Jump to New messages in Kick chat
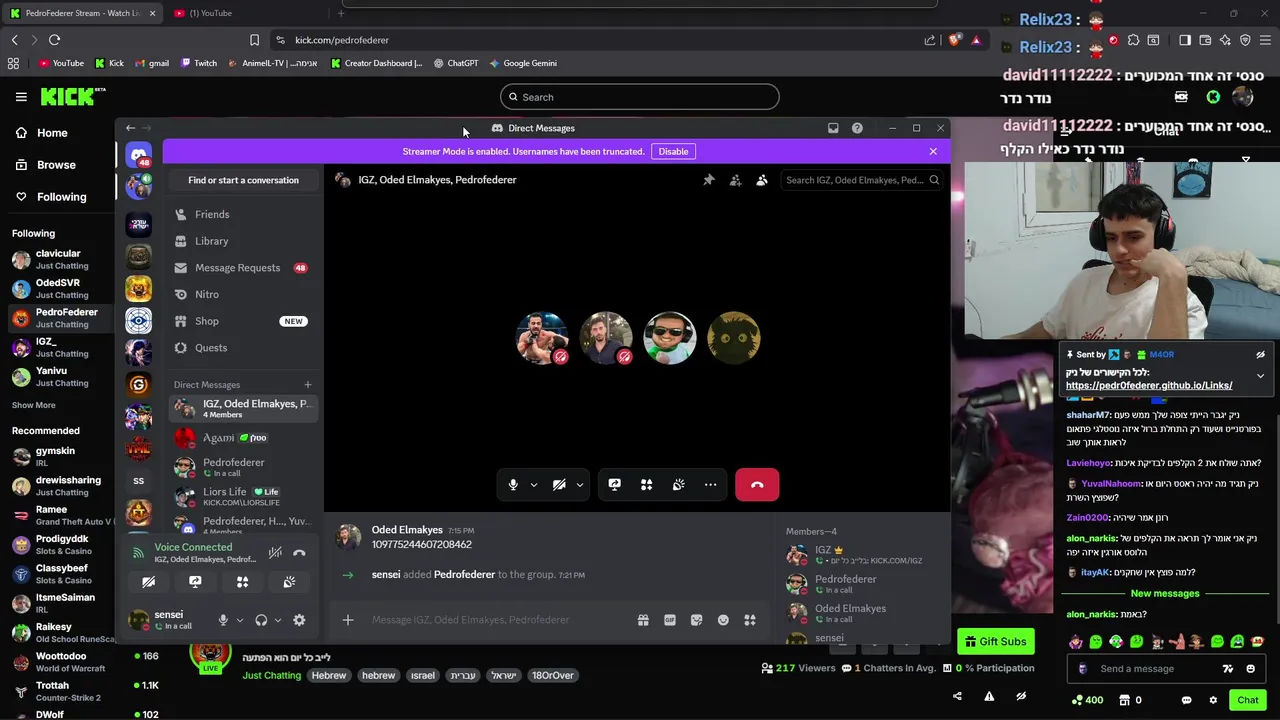The width and height of the screenshot is (1280, 720). tap(1164, 593)
